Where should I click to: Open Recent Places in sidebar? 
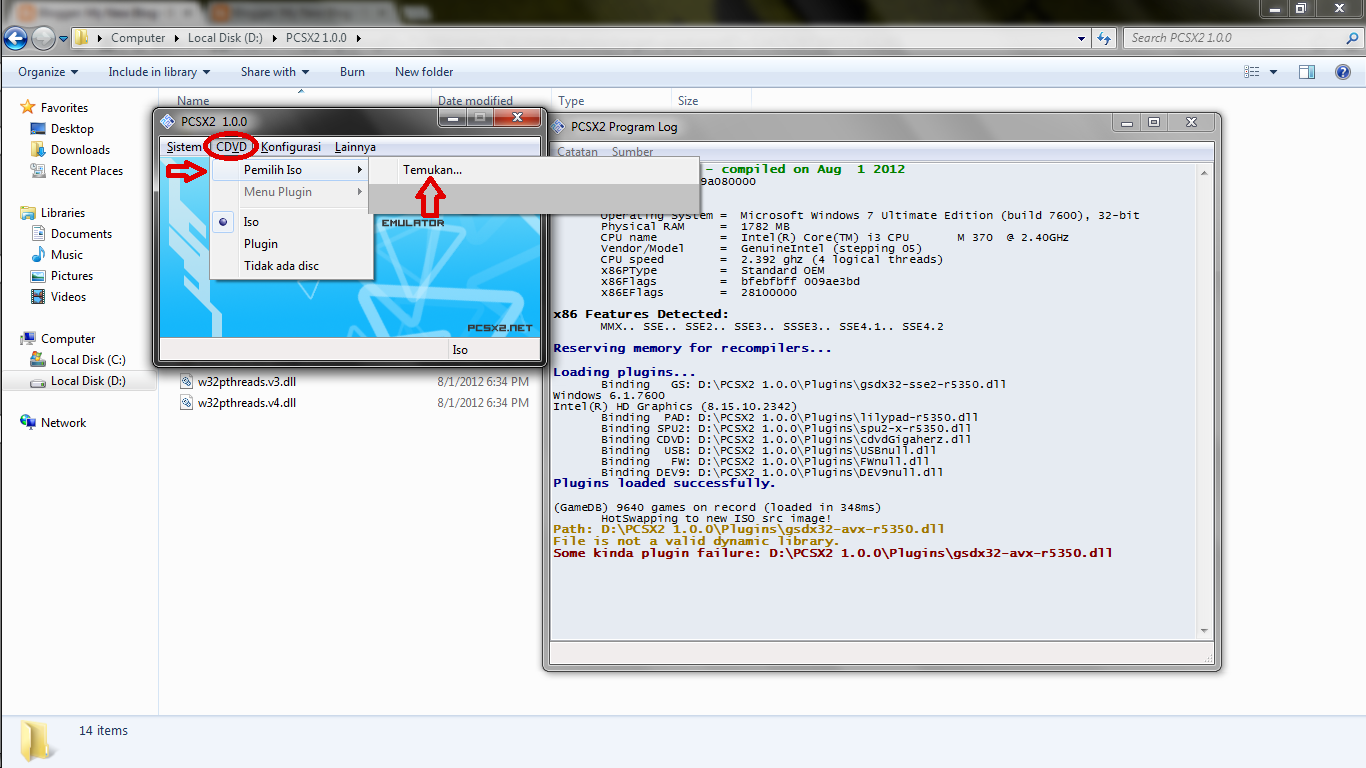click(x=87, y=171)
